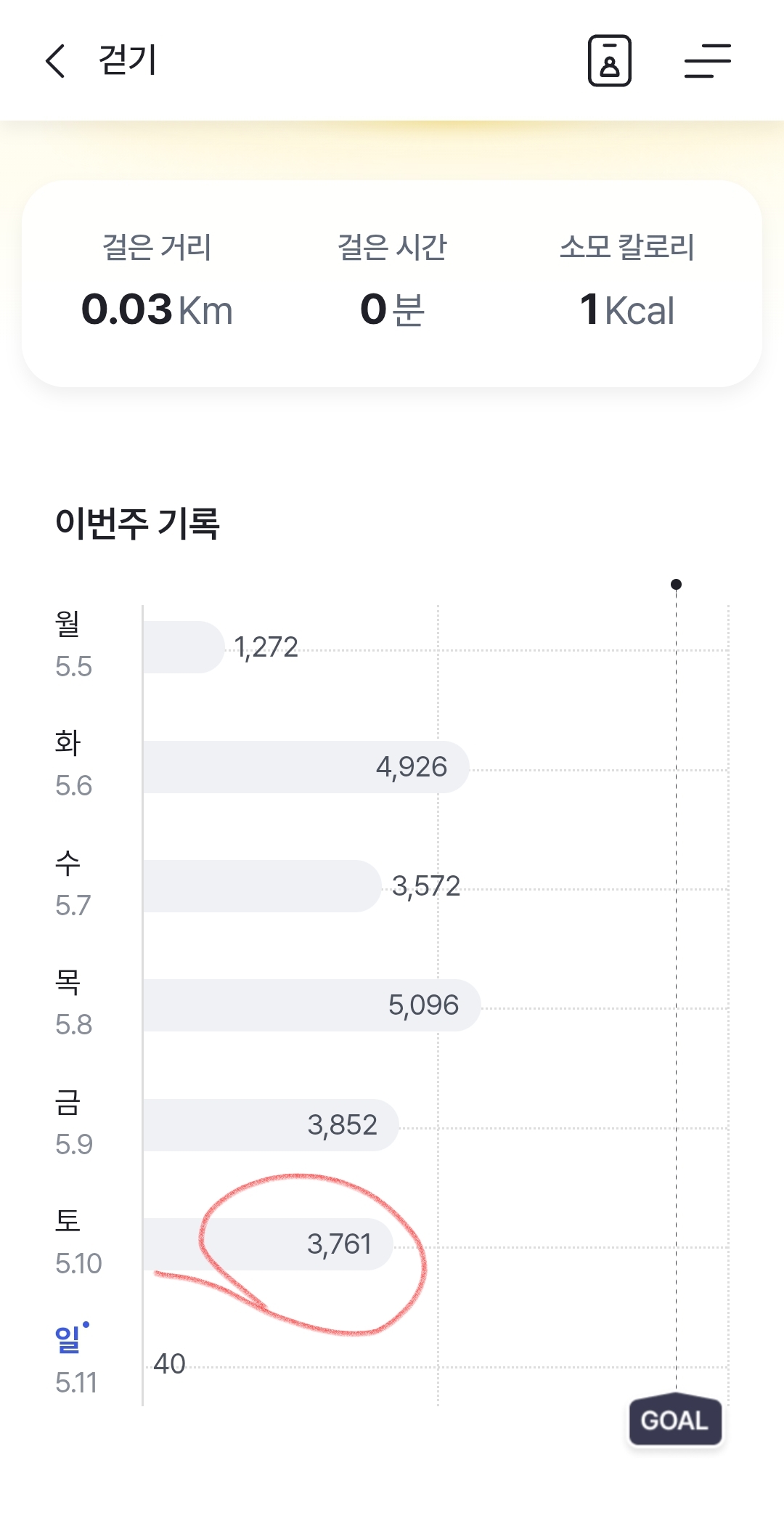Click the 이번주 기록 section heading
This screenshot has height=1537, width=784.
tap(137, 523)
